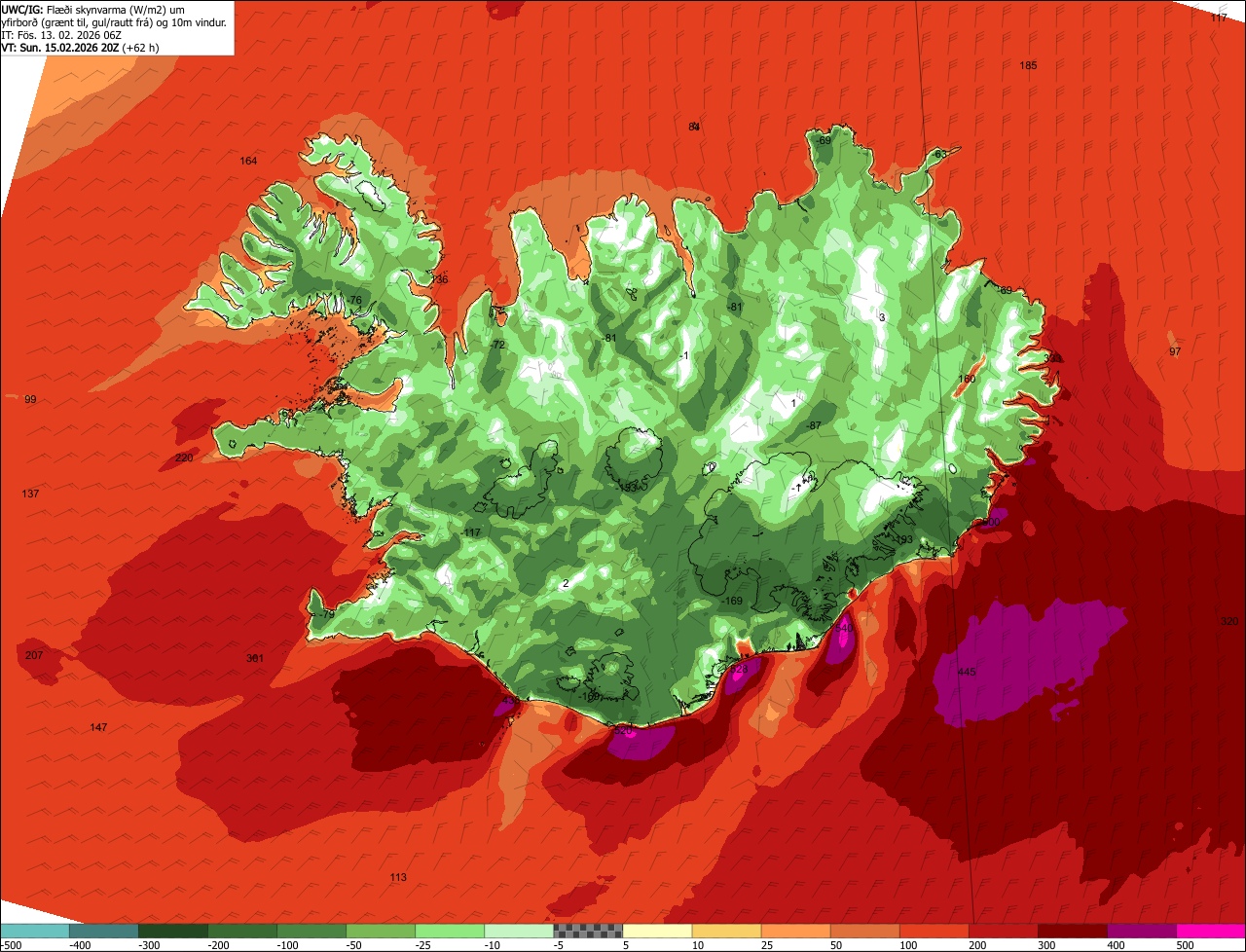
Task: Select the -200 to -100 green legend swatch
Action: click(x=241, y=931)
